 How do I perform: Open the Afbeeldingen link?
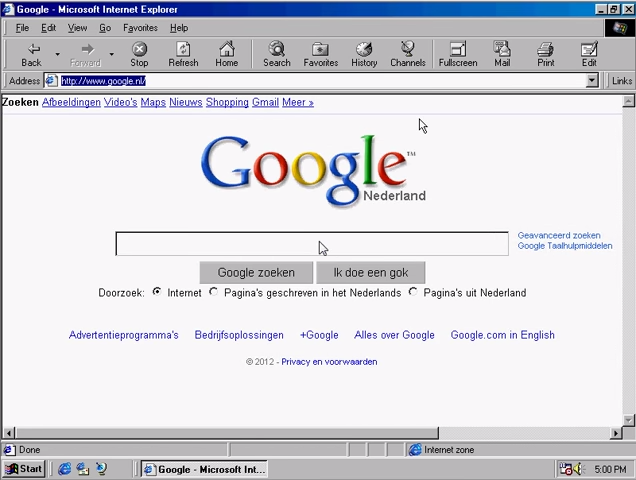(71, 102)
